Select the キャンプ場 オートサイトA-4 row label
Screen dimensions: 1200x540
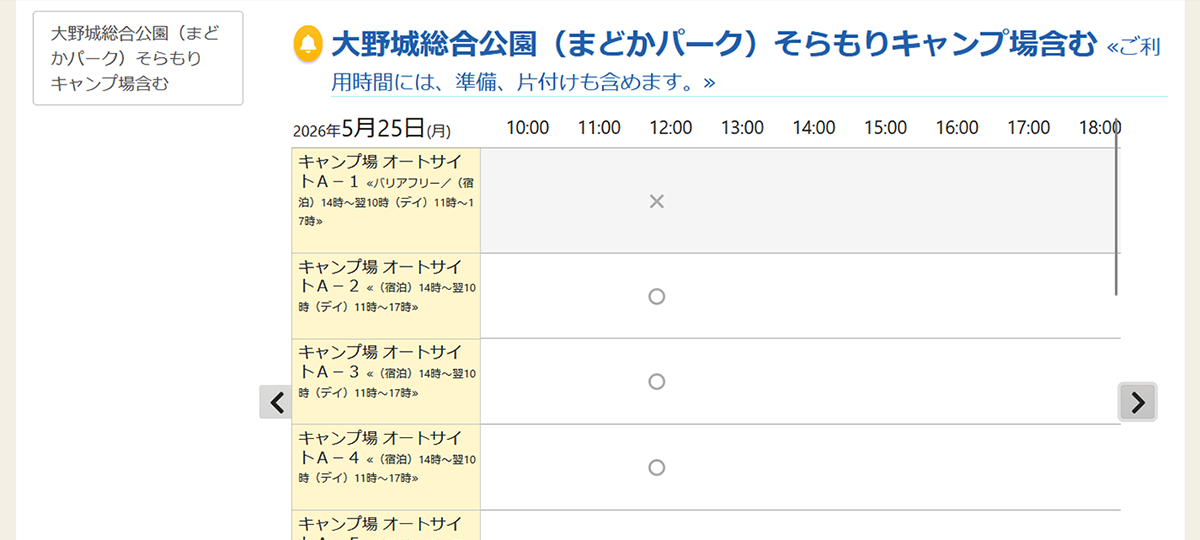(386, 467)
